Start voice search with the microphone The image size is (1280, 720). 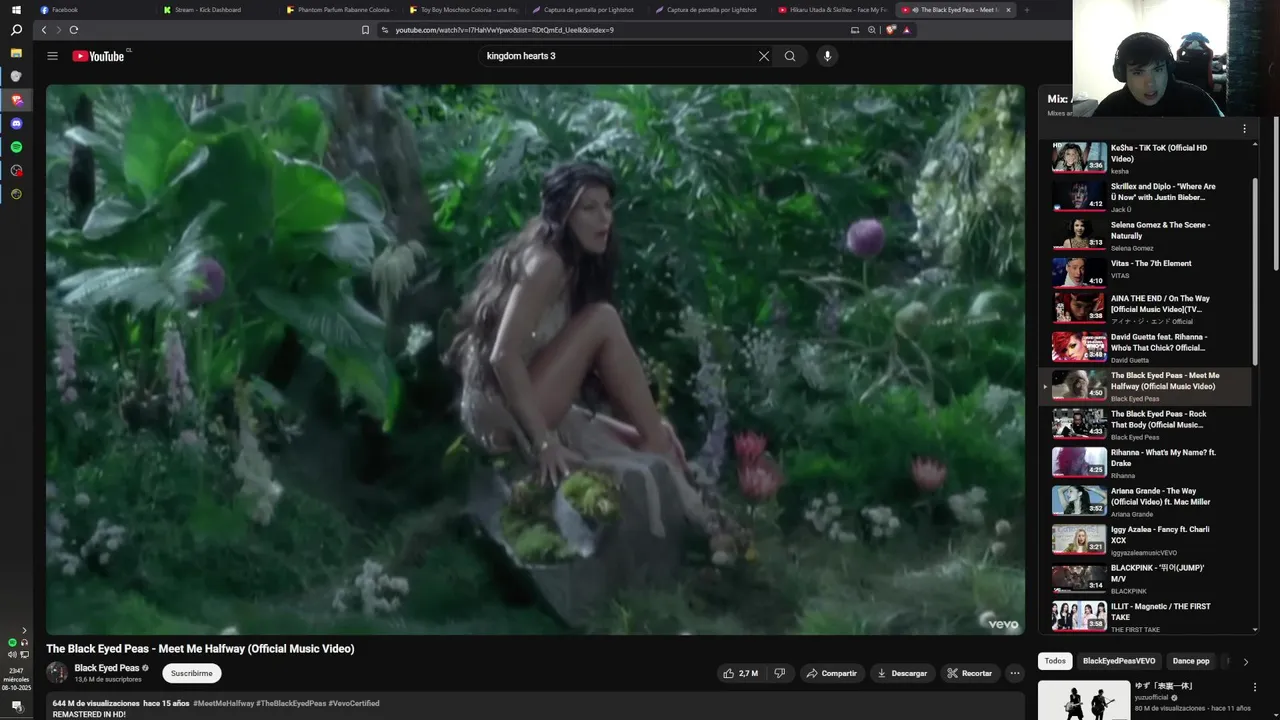pyautogui.click(x=827, y=56)
